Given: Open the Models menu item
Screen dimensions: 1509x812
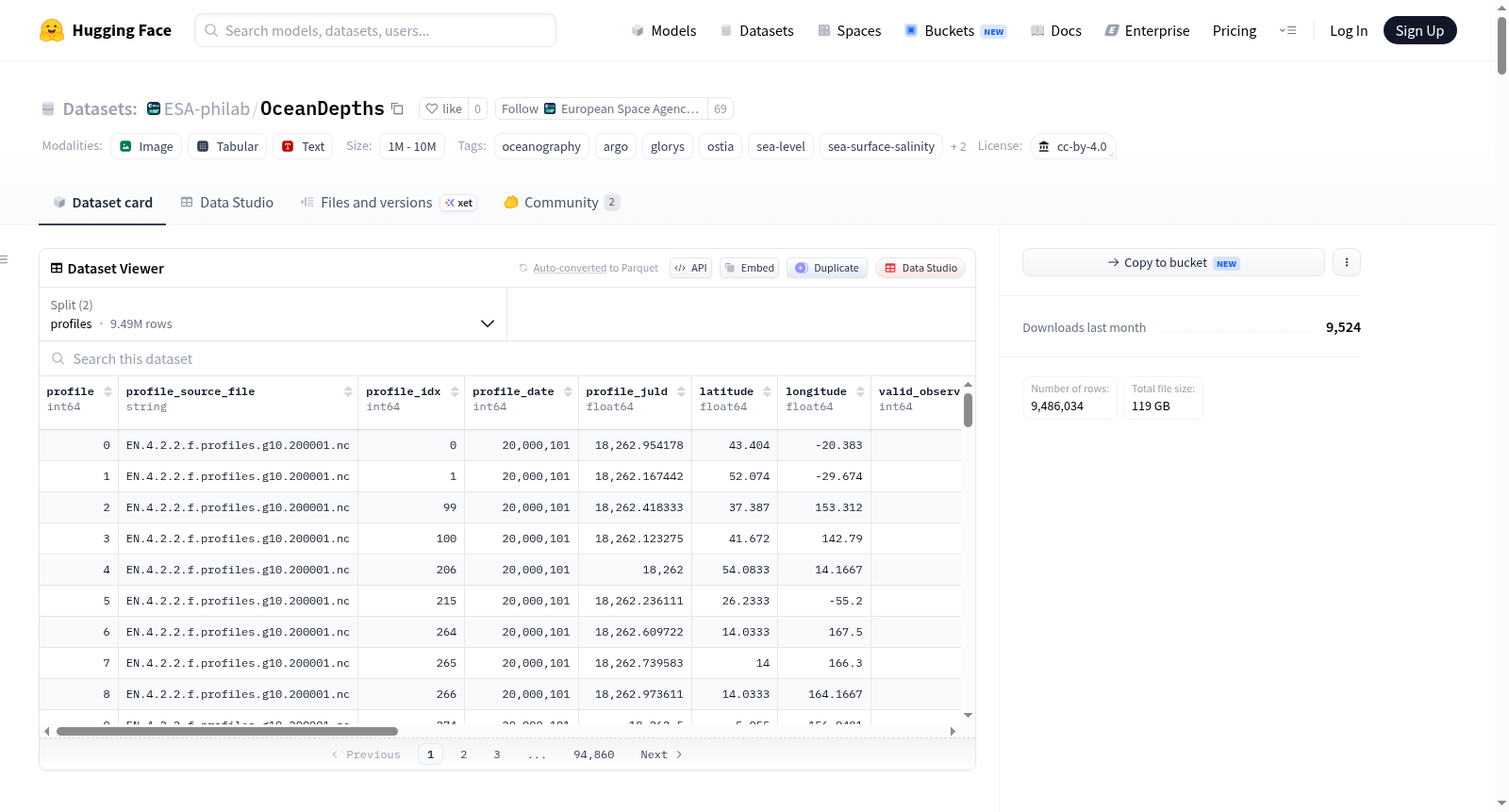Looking at the screenshot, I should 664,31.
